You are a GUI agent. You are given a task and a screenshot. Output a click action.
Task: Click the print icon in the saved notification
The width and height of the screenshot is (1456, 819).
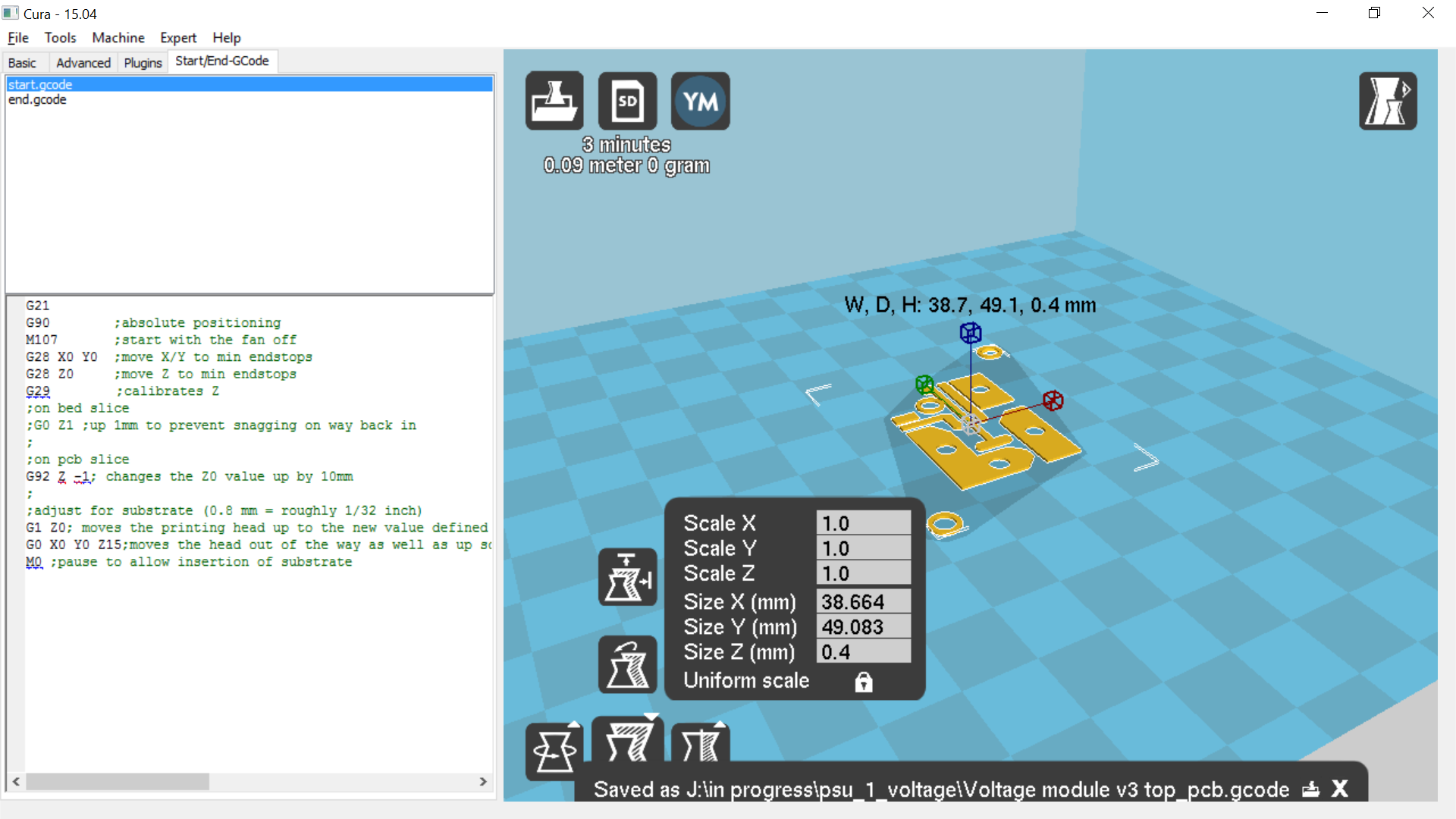click(x=1311, y=789)
